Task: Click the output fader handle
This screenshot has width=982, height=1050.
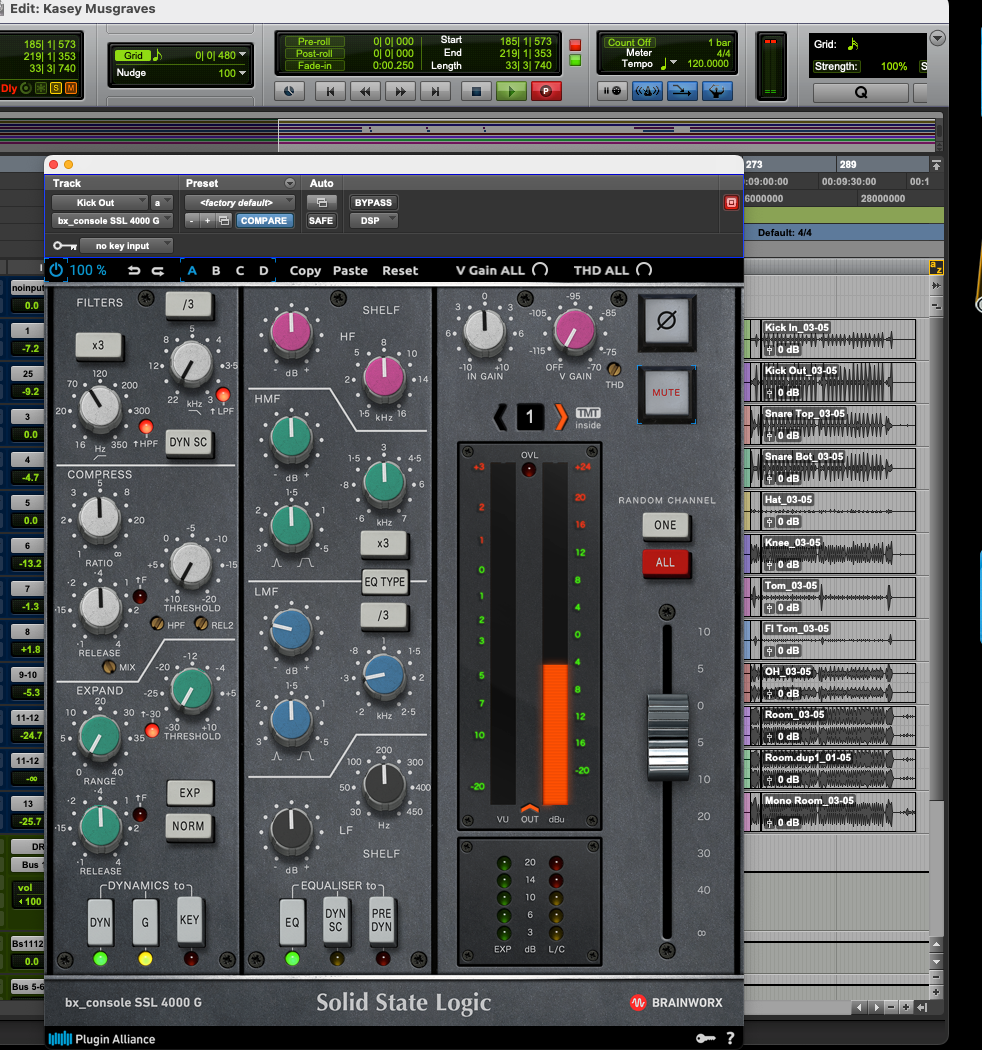Action: pos(668,737)
